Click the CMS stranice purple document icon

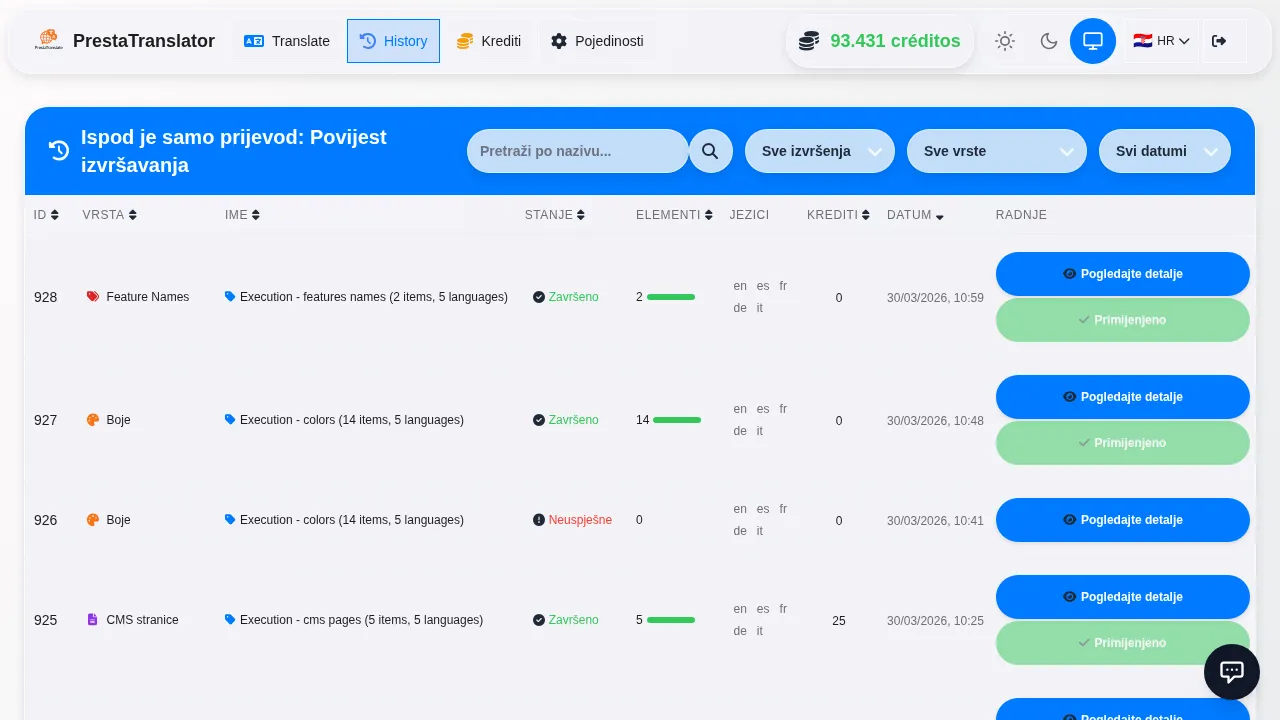point(93,620)
